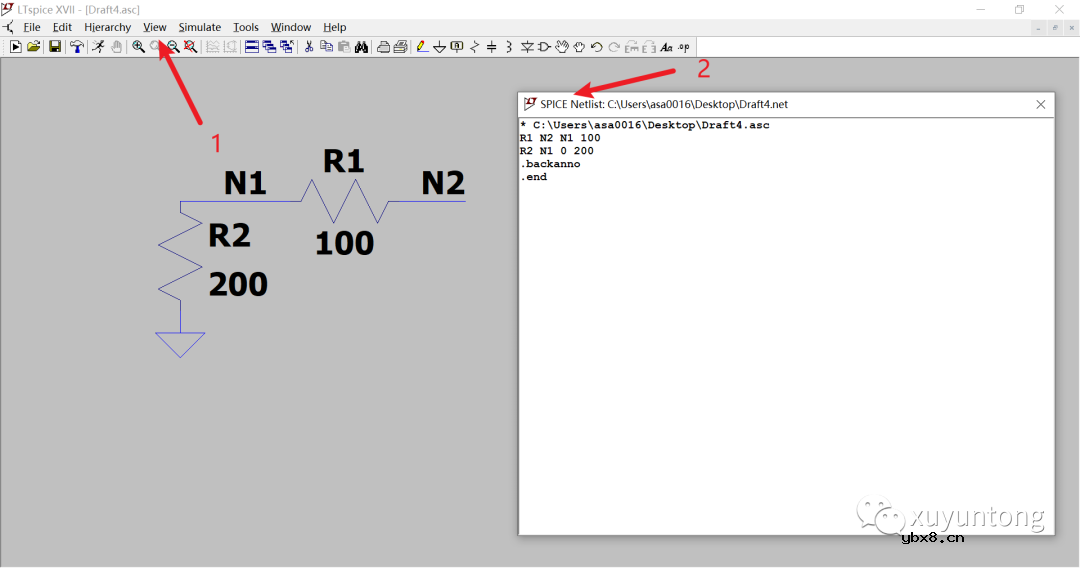Open the Tools menu
This screenshot has width=1080, height=568.
coord(246,27)
